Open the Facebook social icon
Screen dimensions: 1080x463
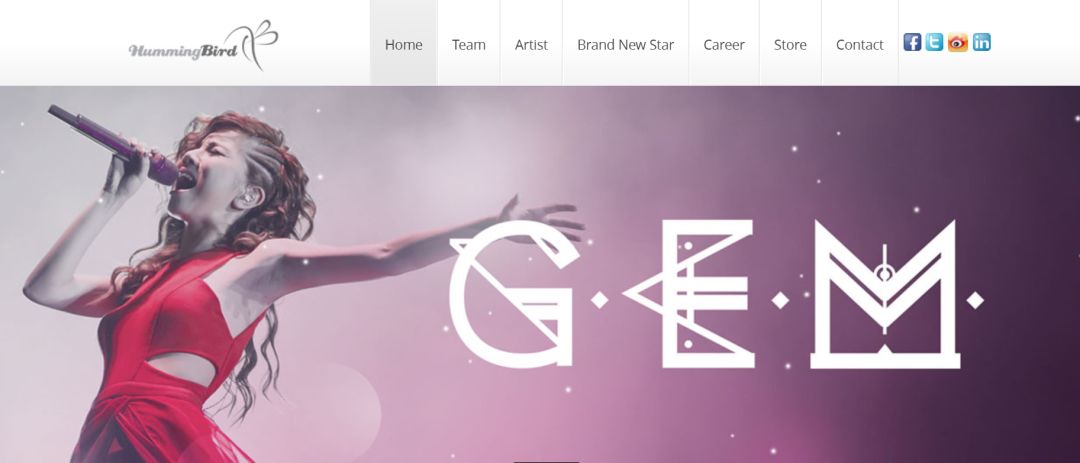[912, 43]
